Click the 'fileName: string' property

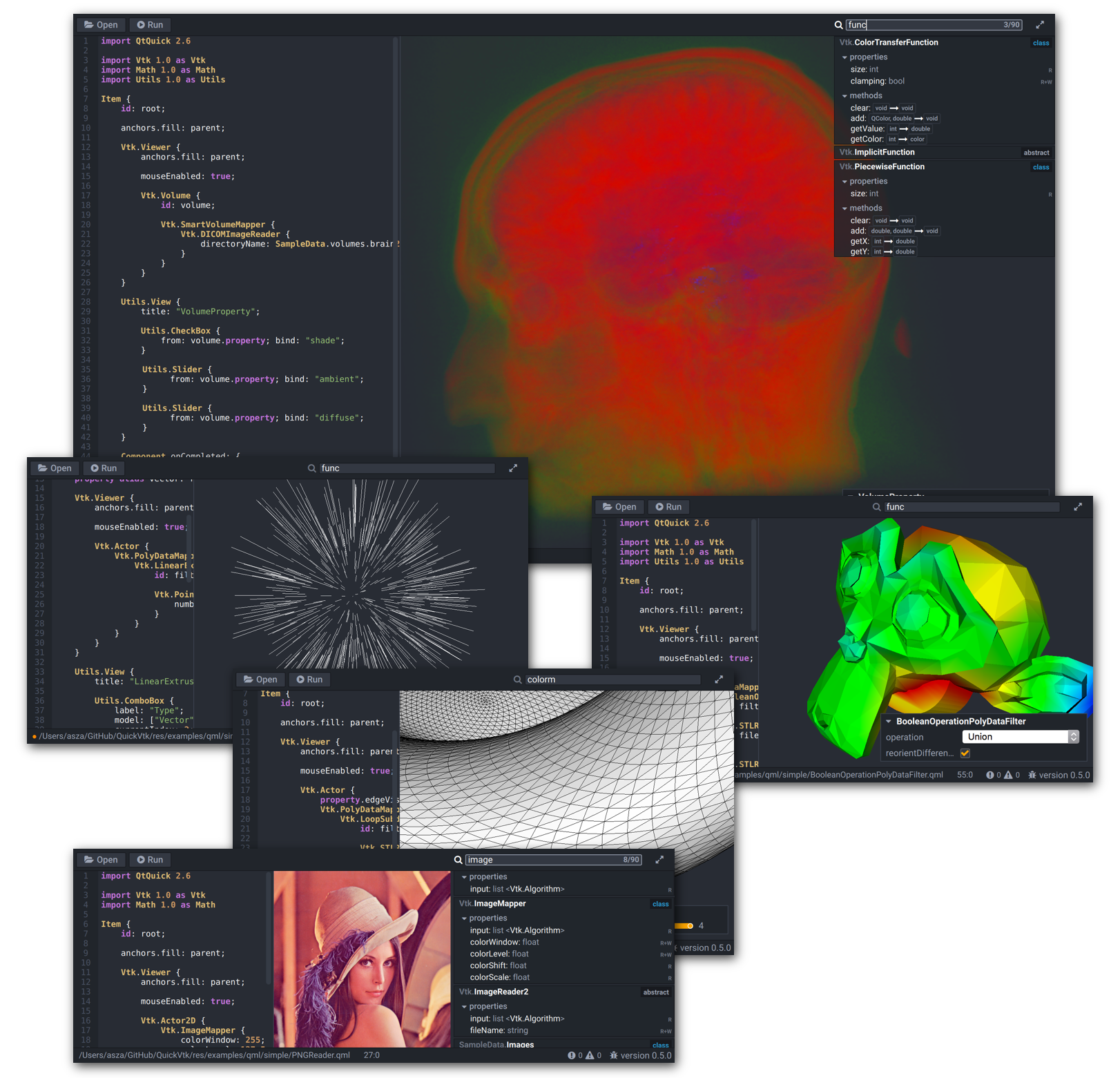point(499,1031)
